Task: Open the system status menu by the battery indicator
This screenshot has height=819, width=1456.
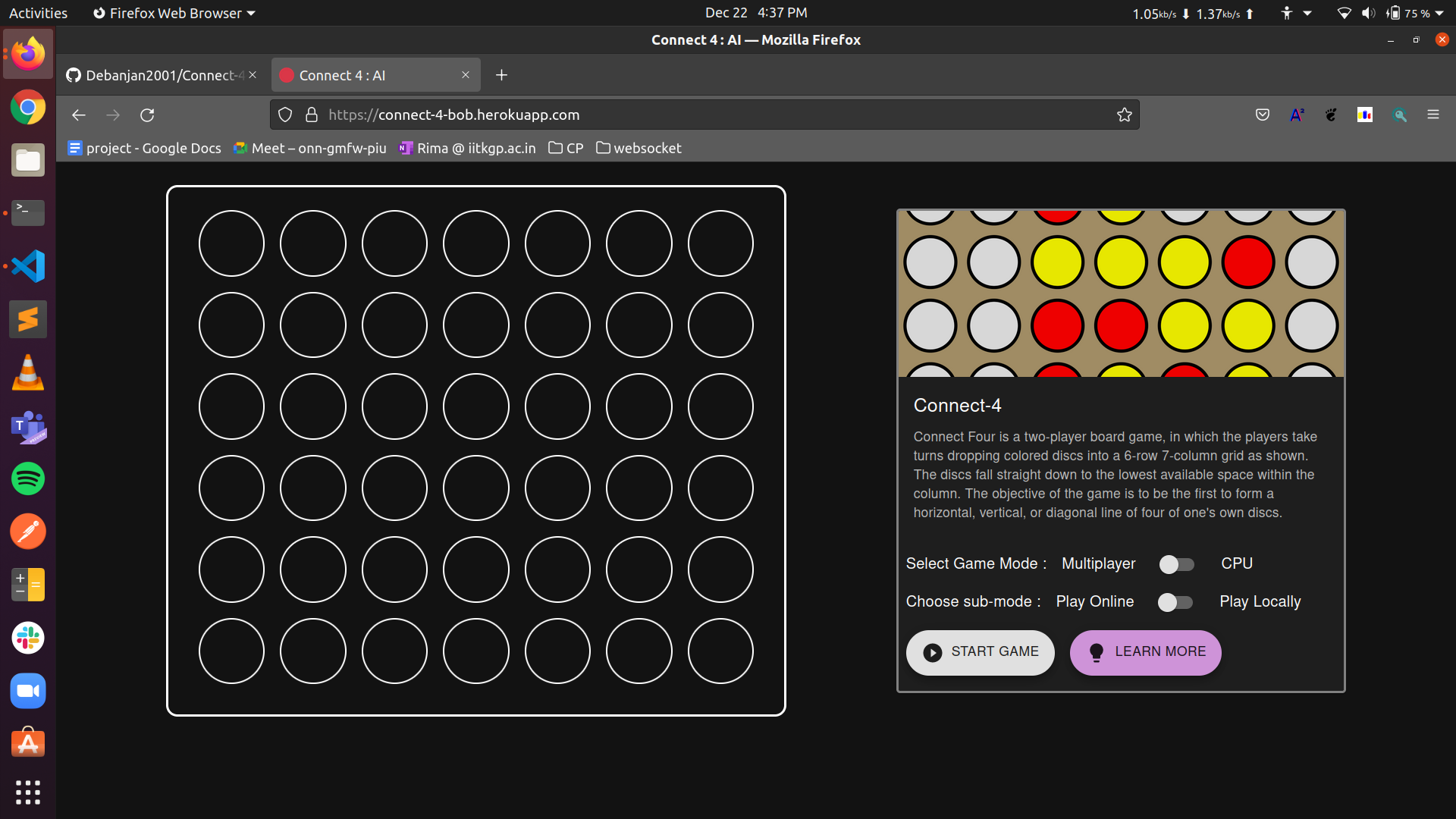Action: [x=1416, y=13]
